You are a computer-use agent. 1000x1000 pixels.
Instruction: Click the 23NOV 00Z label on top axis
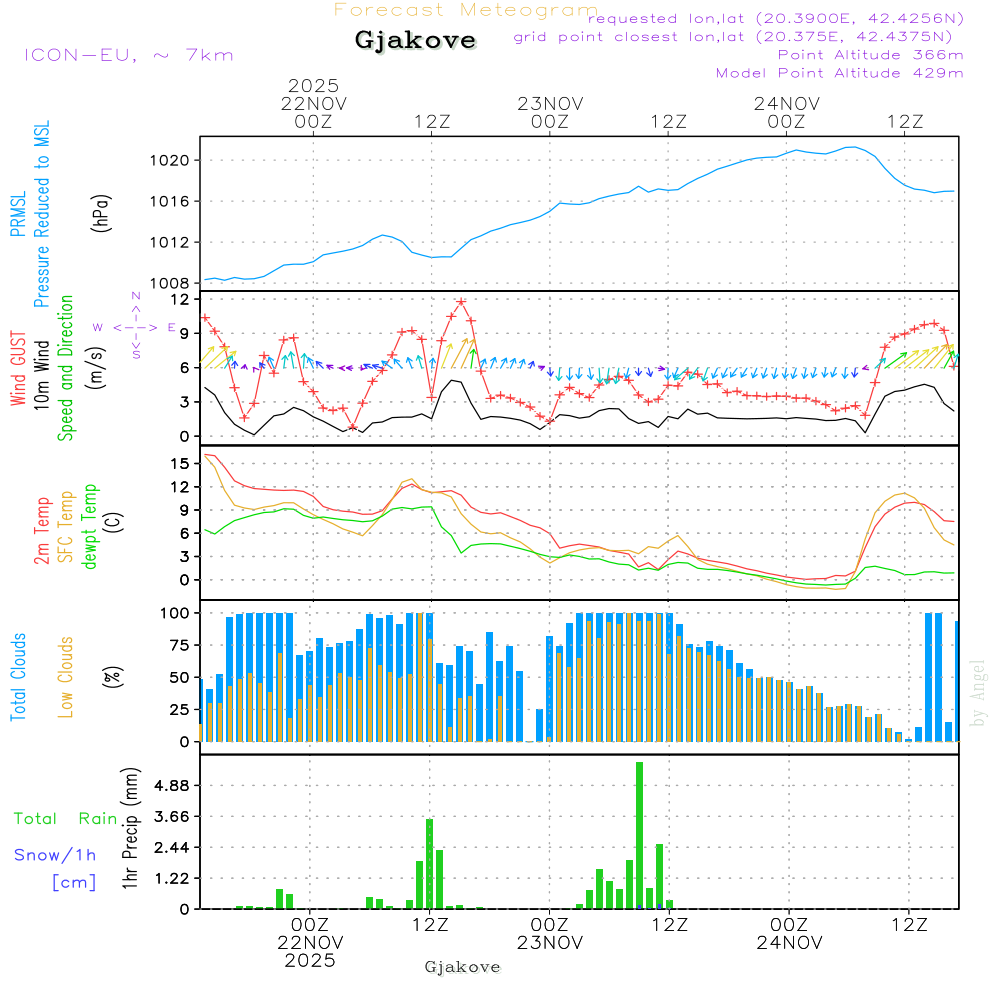549,111
